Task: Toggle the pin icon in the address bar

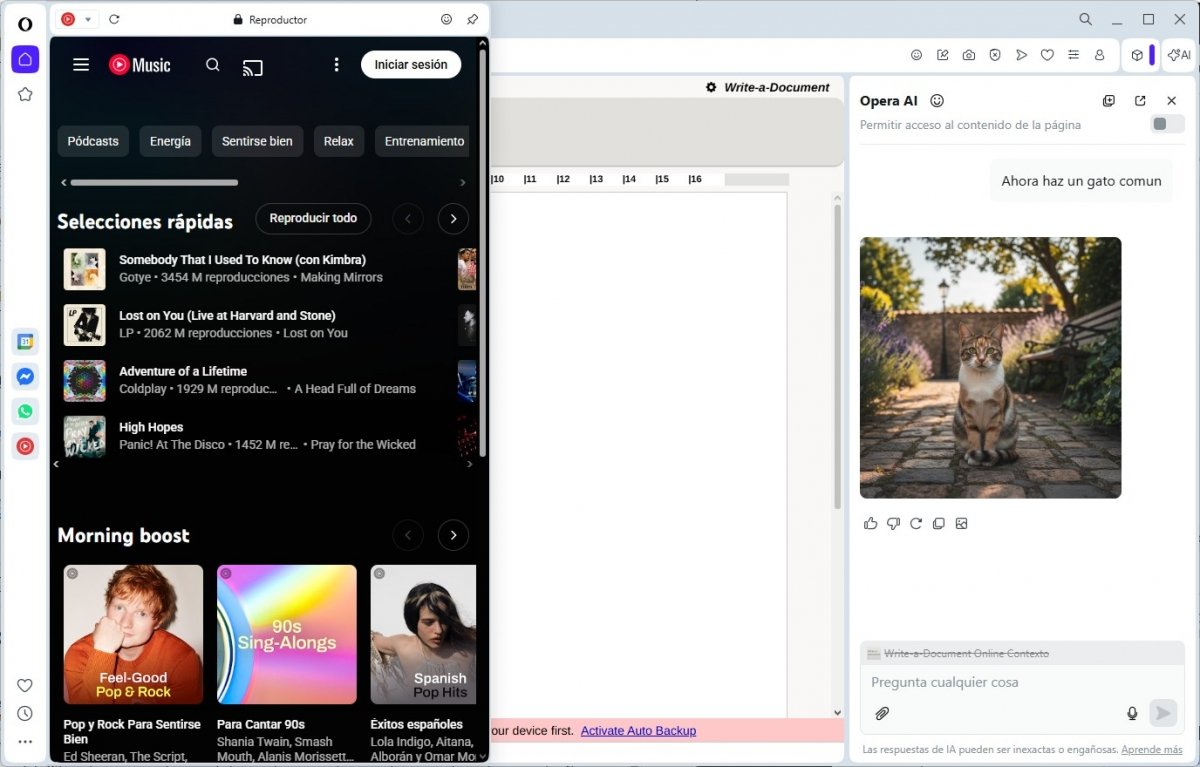Action: click(x=472, y=19)
